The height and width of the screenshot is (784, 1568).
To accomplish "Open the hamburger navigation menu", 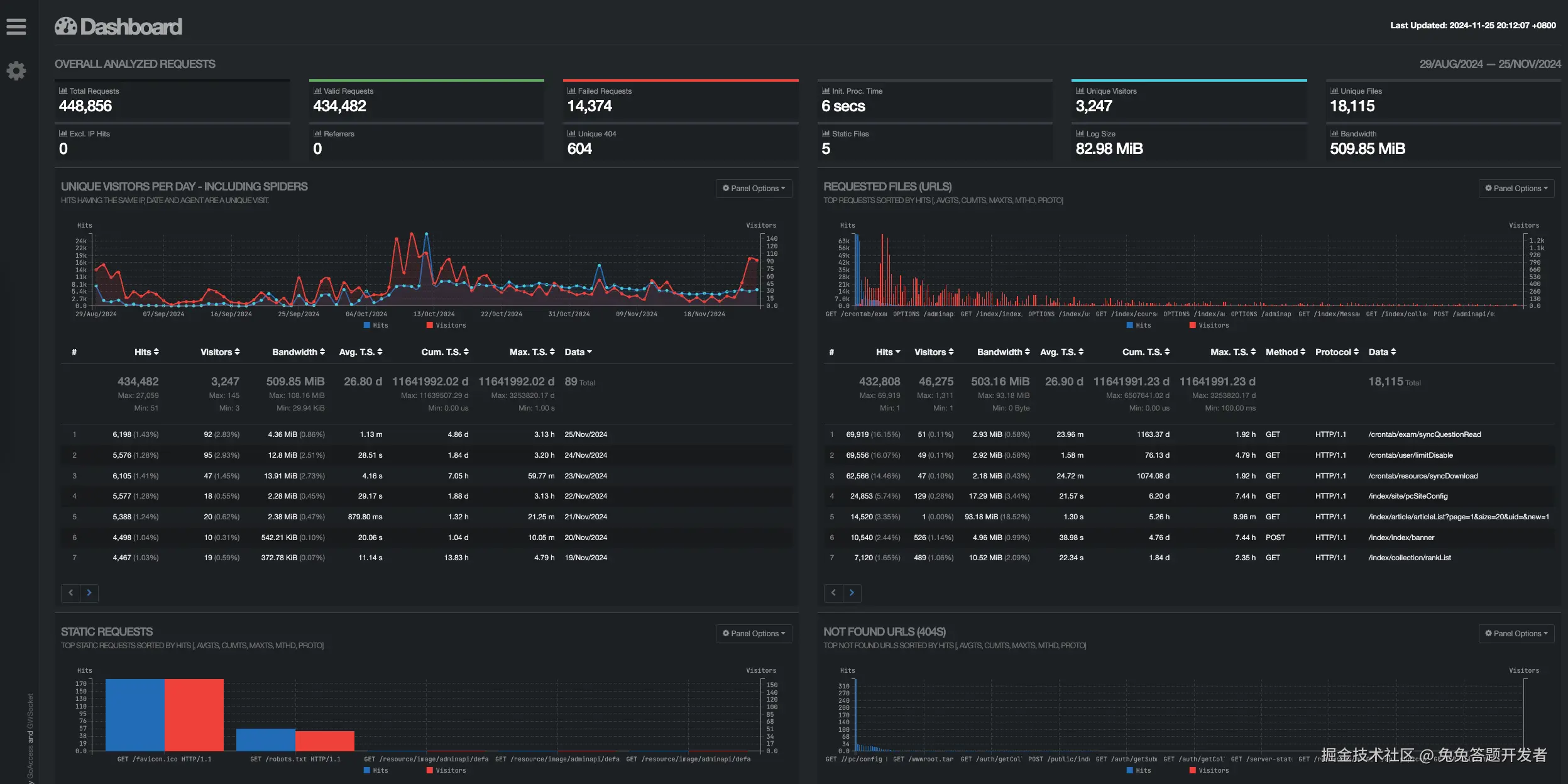I will (16, 26).
